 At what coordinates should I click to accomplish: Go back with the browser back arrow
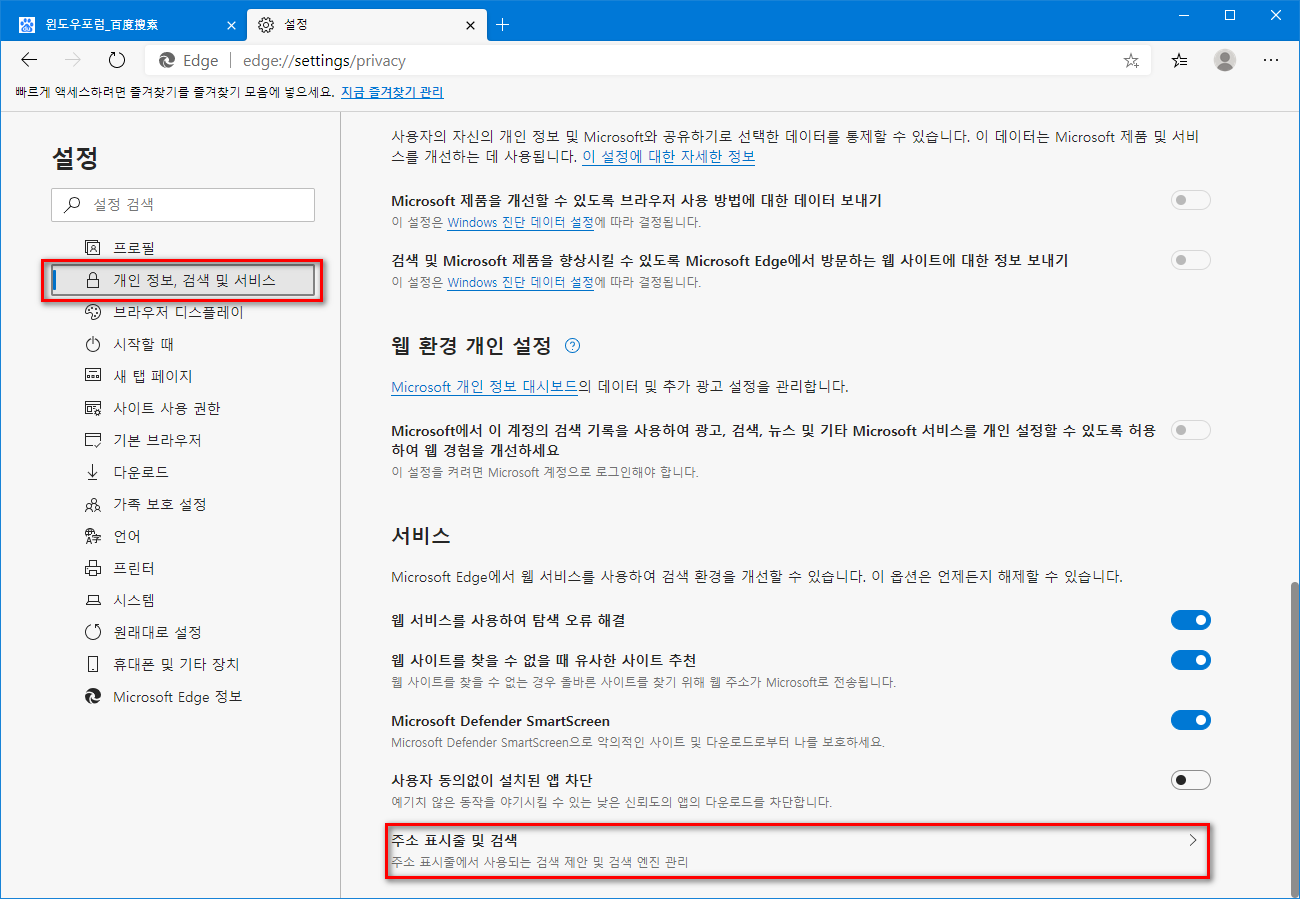tap(29, 60)
